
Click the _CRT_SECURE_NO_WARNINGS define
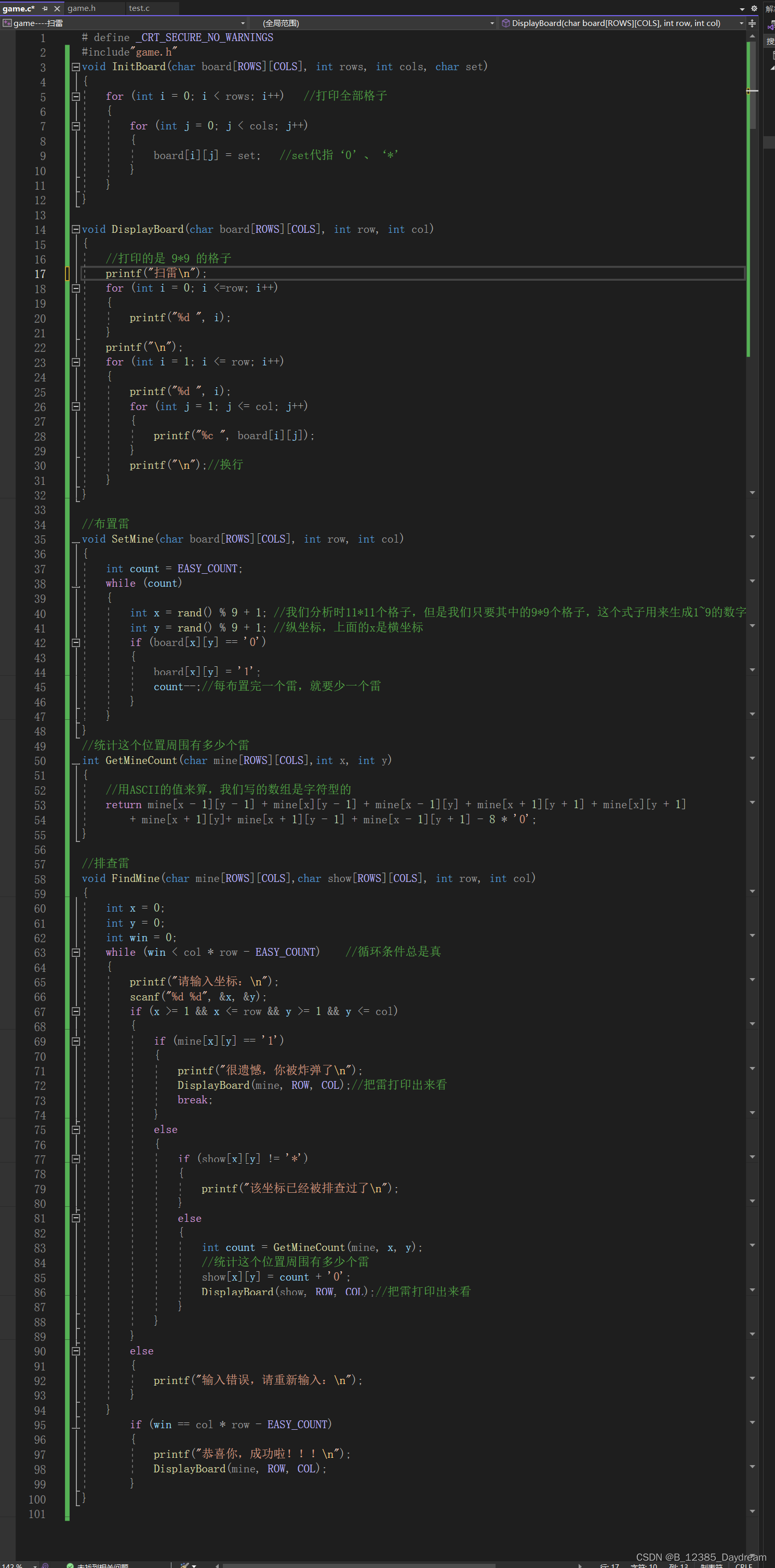click(204, 38)
